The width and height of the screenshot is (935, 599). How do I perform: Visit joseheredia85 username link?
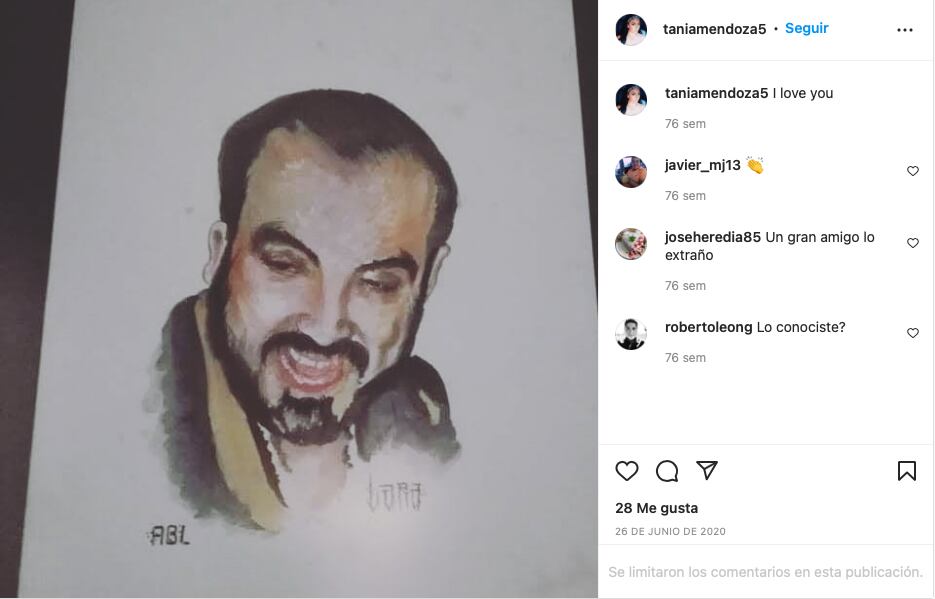(x=713, y=237)
